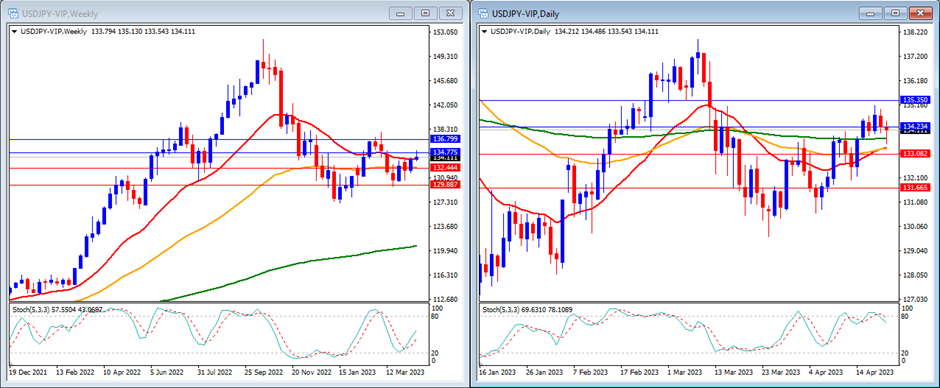Maximize the USDJPY-VIP,Daily chart window

(896, 13)
